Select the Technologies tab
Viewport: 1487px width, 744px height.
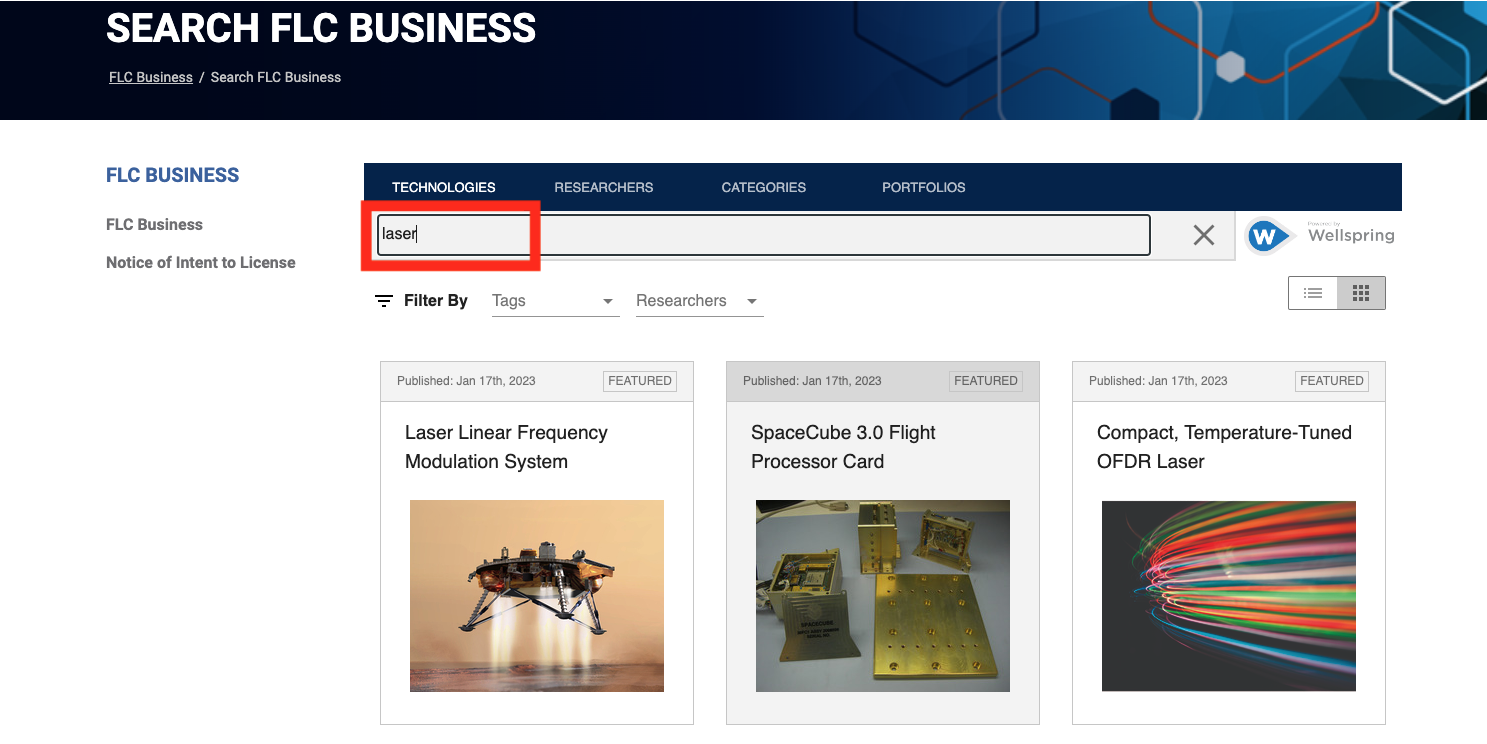pyautogui.click(x=443, y=187)
